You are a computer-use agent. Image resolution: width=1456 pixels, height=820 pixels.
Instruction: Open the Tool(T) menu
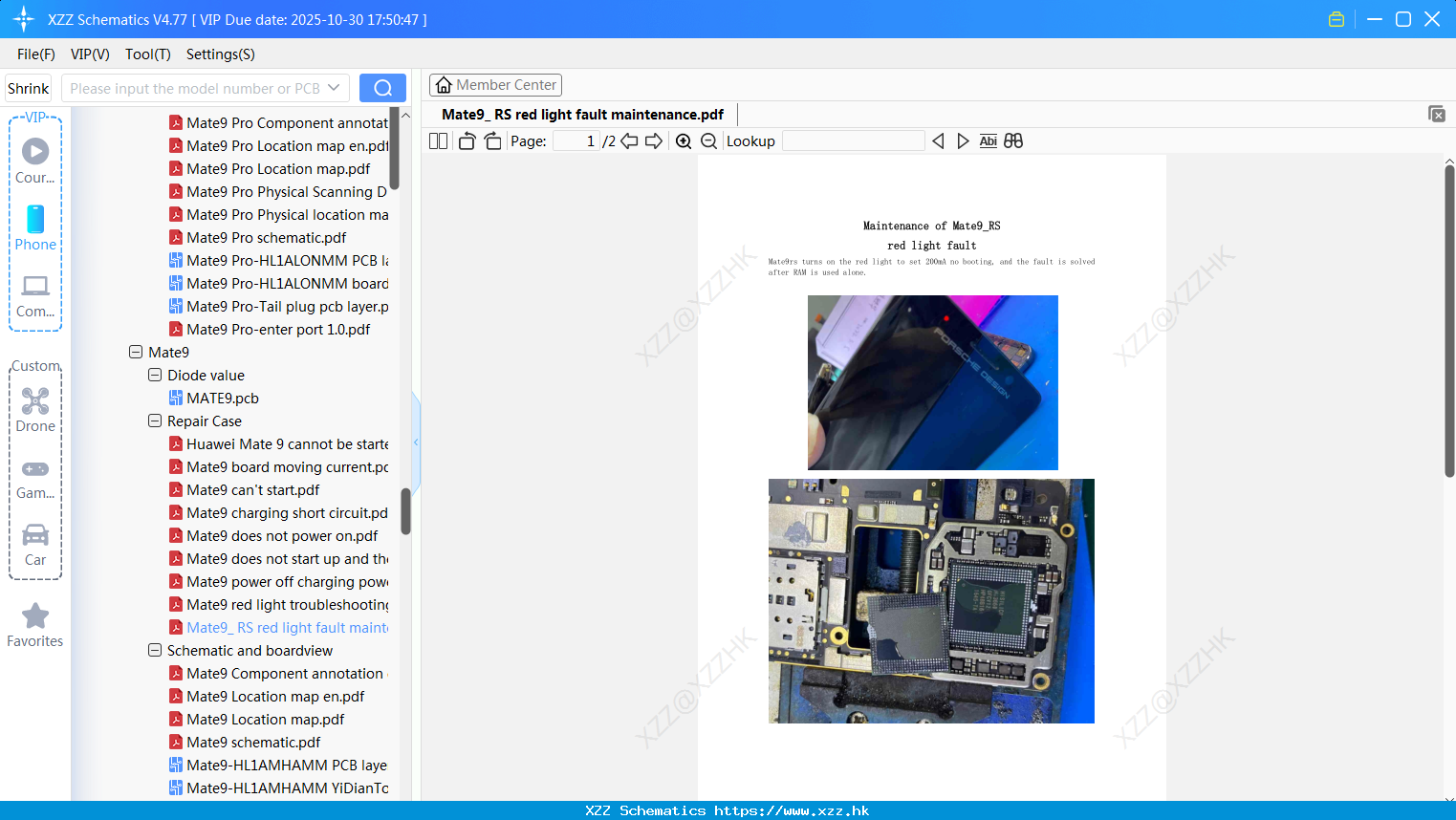click(x=148, y=54)
